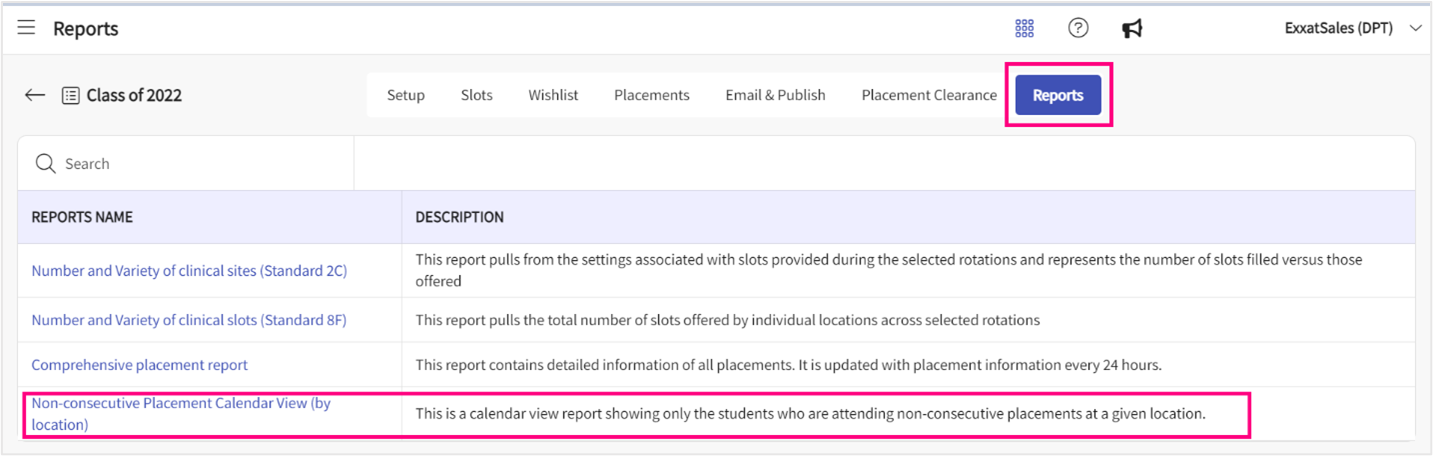Open clinical sites (Standard 2C) report

tap(189, 270)
